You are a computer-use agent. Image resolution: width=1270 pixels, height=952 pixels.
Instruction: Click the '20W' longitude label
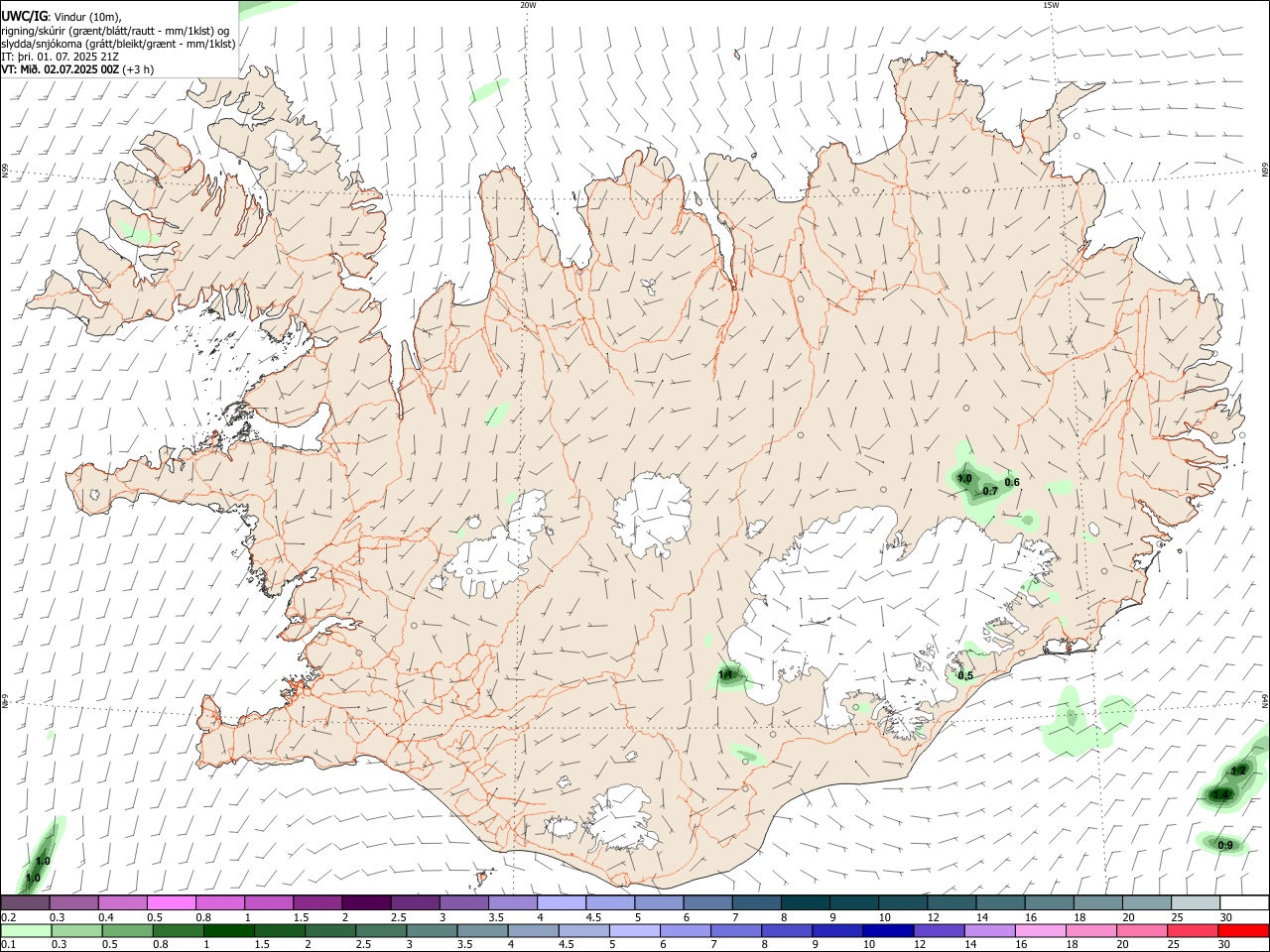[528, 5]
